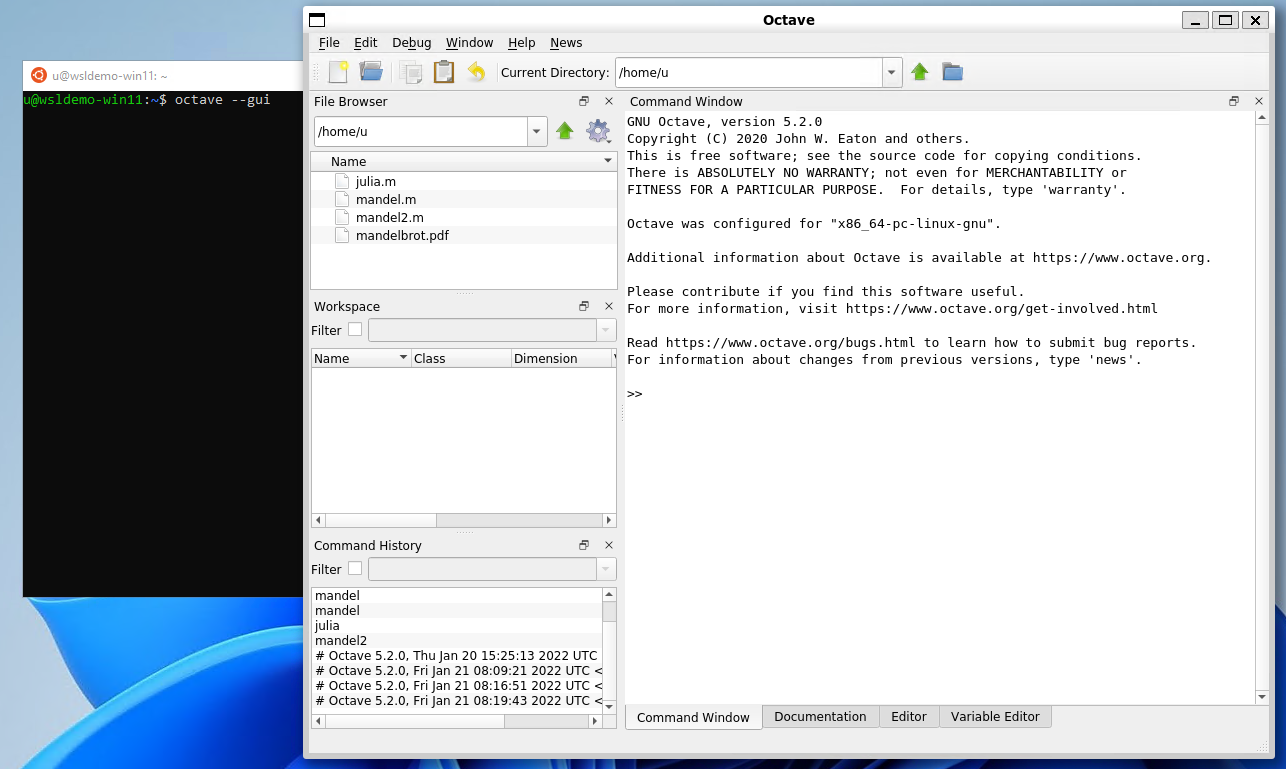Open the File Browser actions gear icon
Viewport: 1286px width, 769px height.
(x=597, y=131)
